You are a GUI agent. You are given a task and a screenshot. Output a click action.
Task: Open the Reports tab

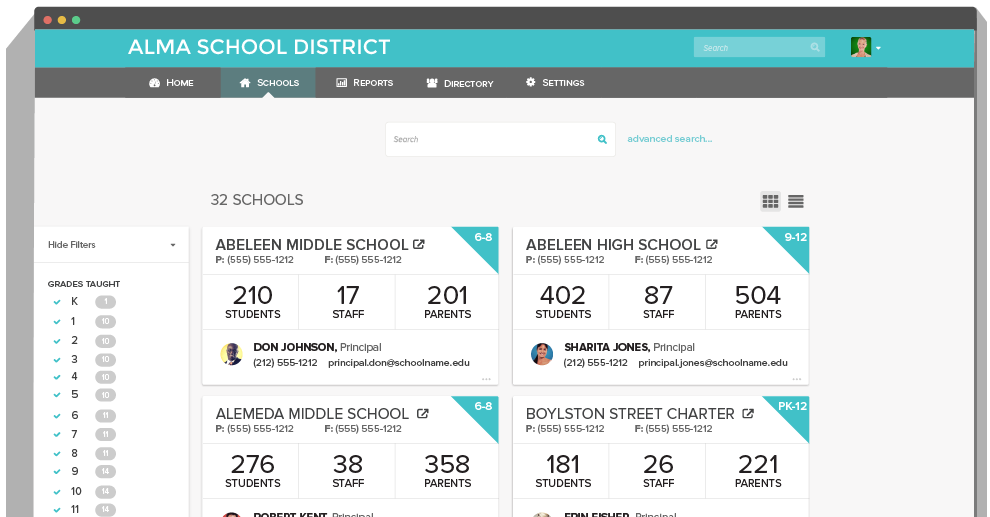coord(364,83)
